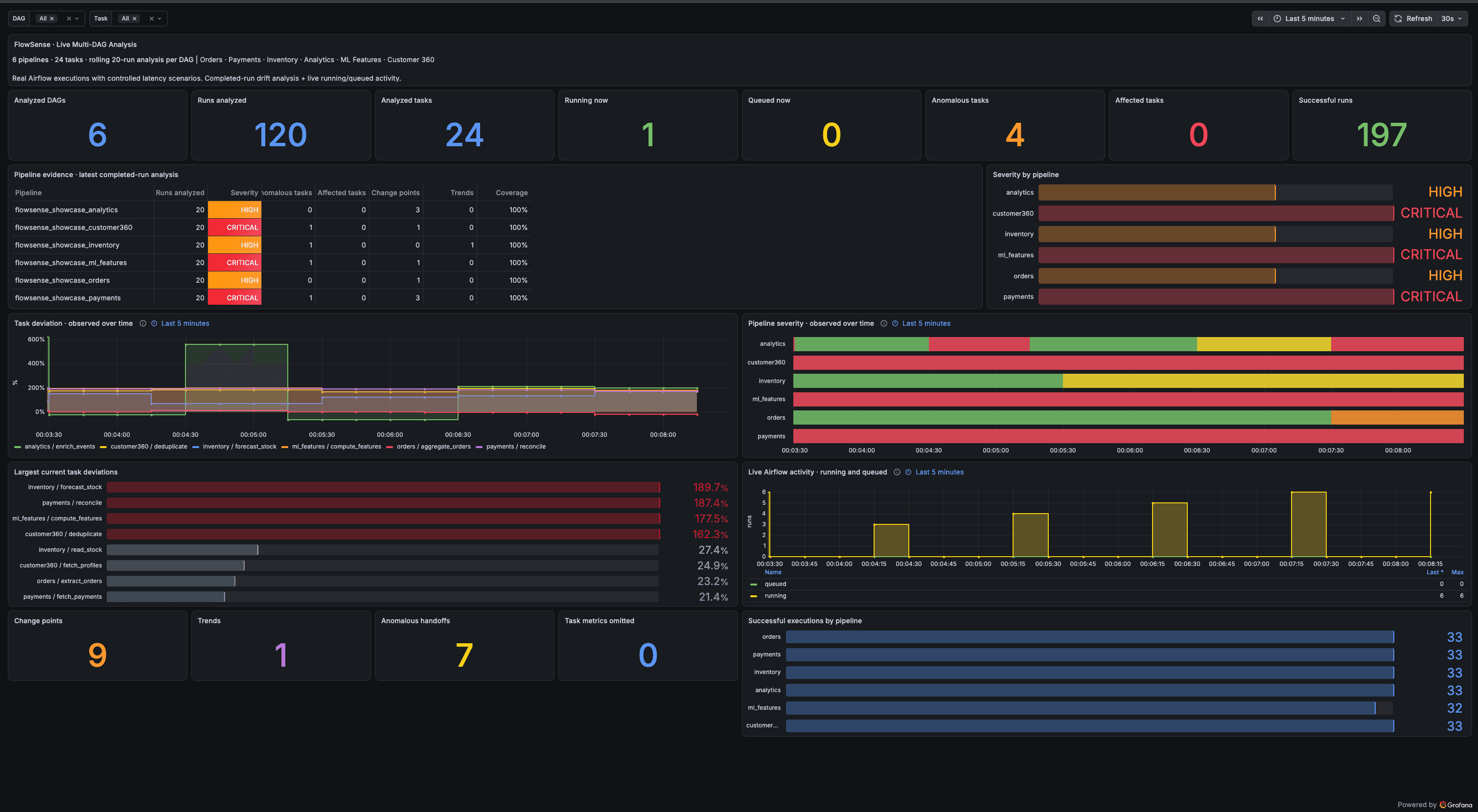Image resolution: width=1478 pixels, height=812 pixels.
Task: Click the Refresh dashboard button
Action: pyautogui.click(x=1413, y=19)
